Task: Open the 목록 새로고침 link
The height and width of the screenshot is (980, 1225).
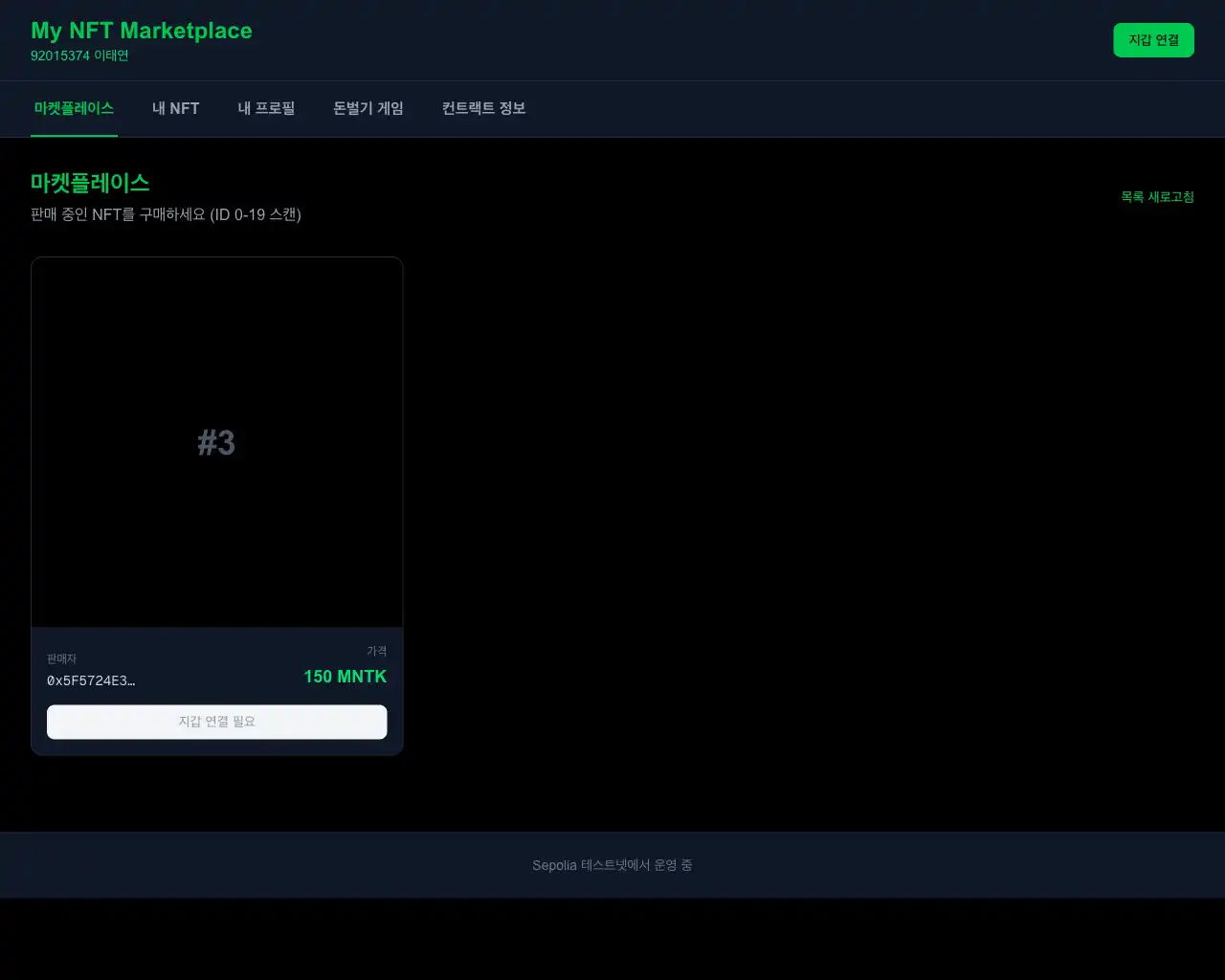Action: tap(1157, 197)
